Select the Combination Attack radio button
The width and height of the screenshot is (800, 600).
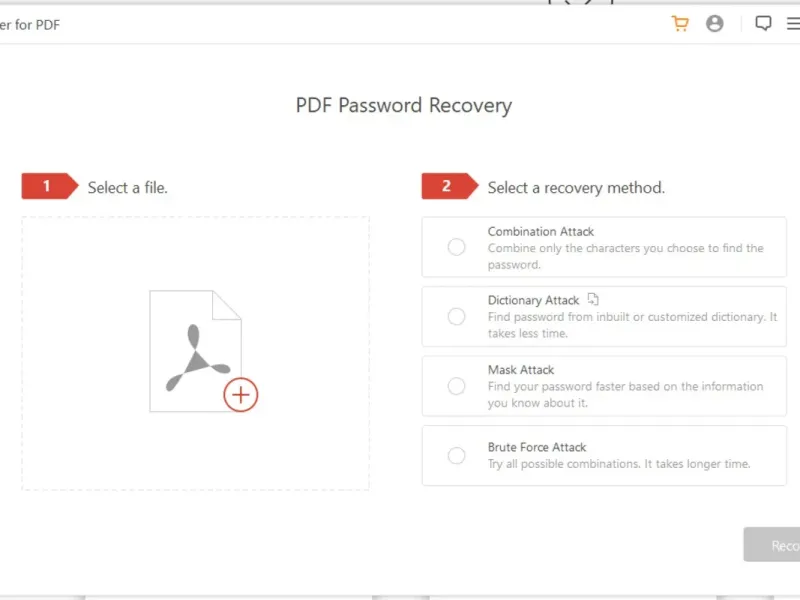pyautogui.click(x=457, y=247)
